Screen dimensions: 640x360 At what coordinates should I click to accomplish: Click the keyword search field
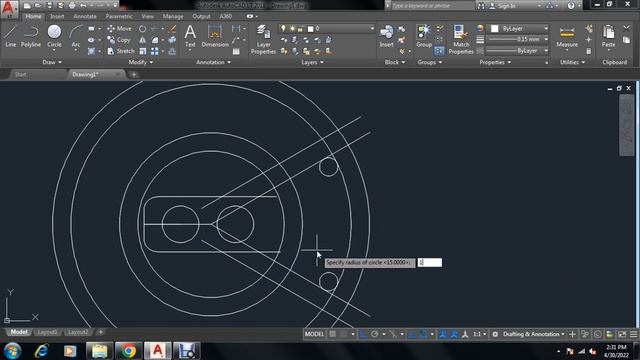pos(432,6)
